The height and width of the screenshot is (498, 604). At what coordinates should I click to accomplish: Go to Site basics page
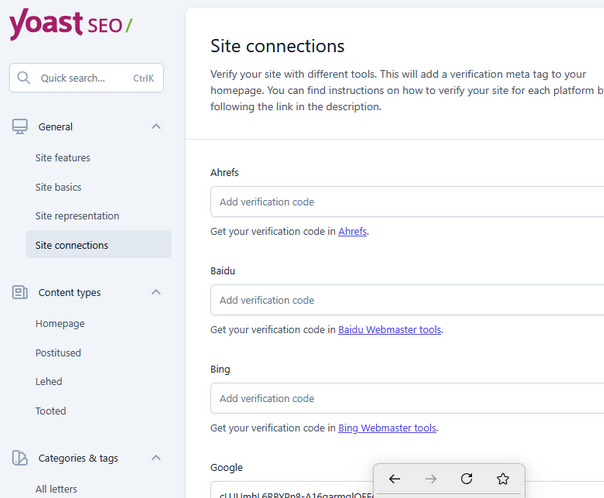click(x=58, y=187)
